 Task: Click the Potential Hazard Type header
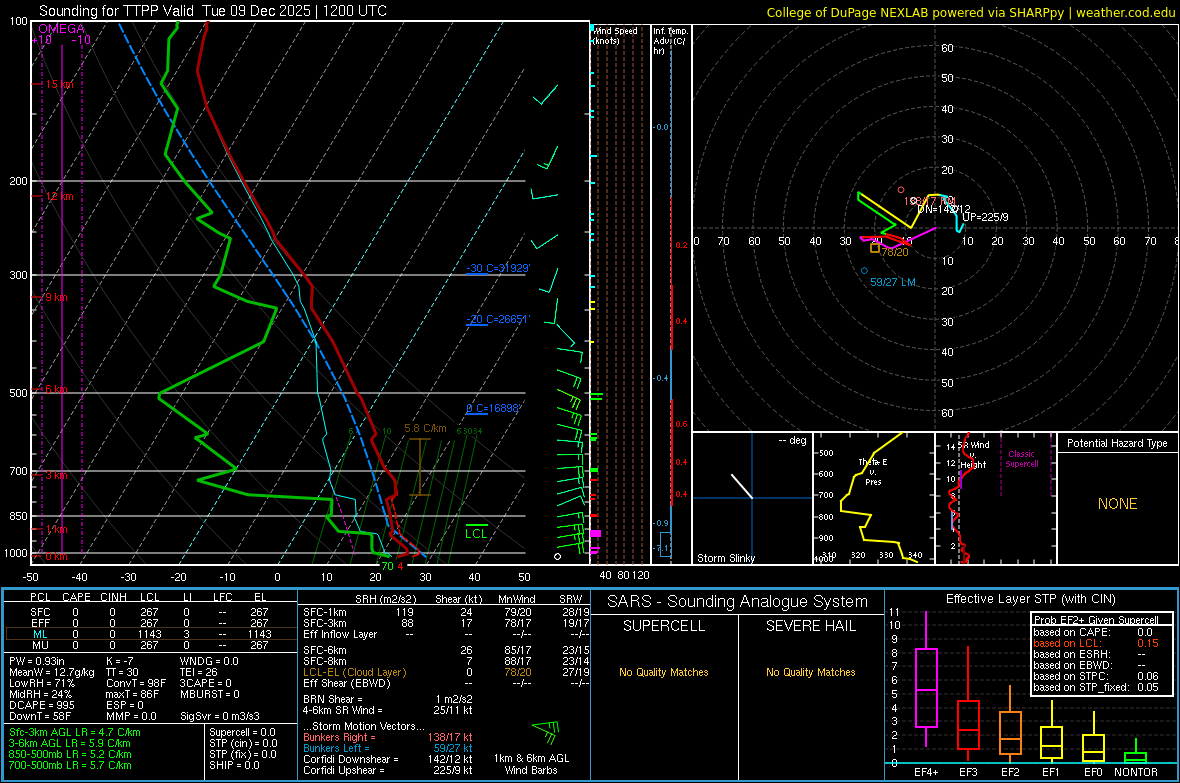pos(1117,443)
